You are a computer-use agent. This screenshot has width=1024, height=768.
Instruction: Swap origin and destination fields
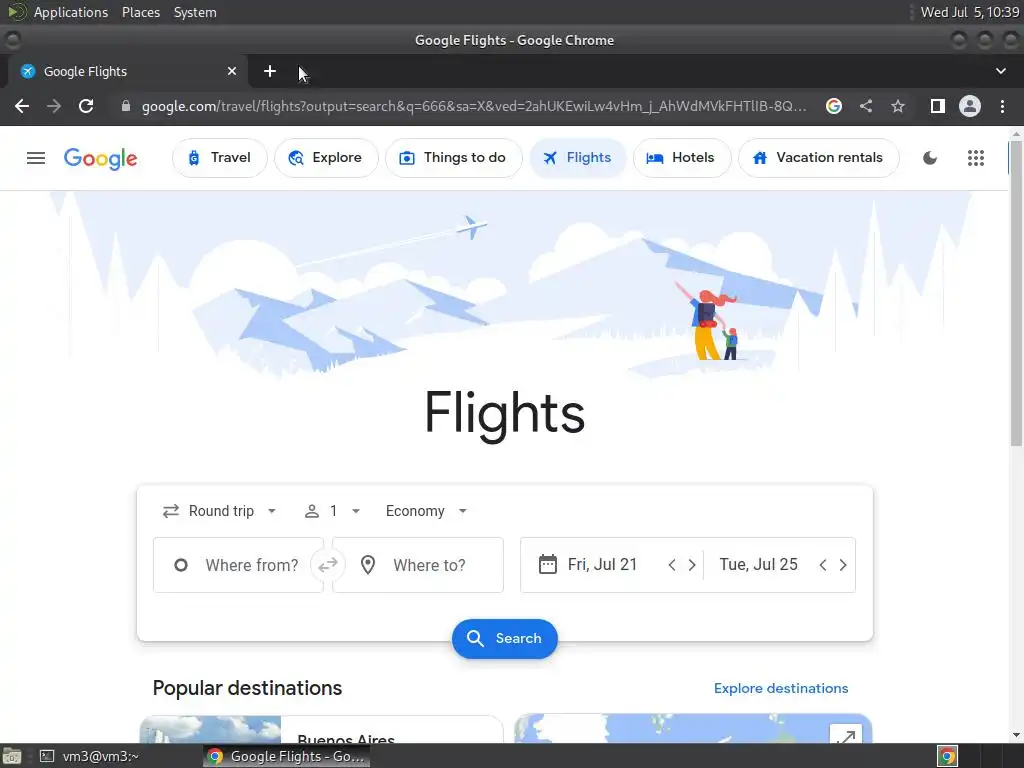[x=328, y=564]
